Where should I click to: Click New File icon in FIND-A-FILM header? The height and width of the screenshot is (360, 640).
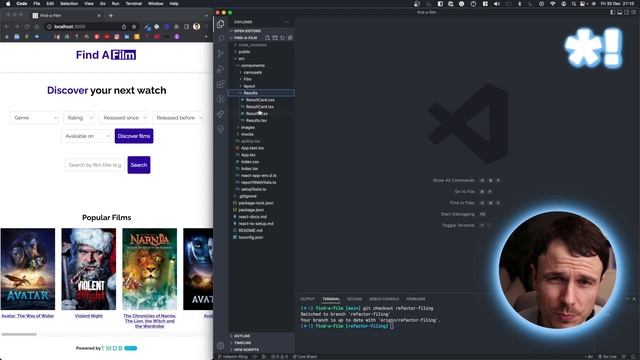(x=267, y=38)
